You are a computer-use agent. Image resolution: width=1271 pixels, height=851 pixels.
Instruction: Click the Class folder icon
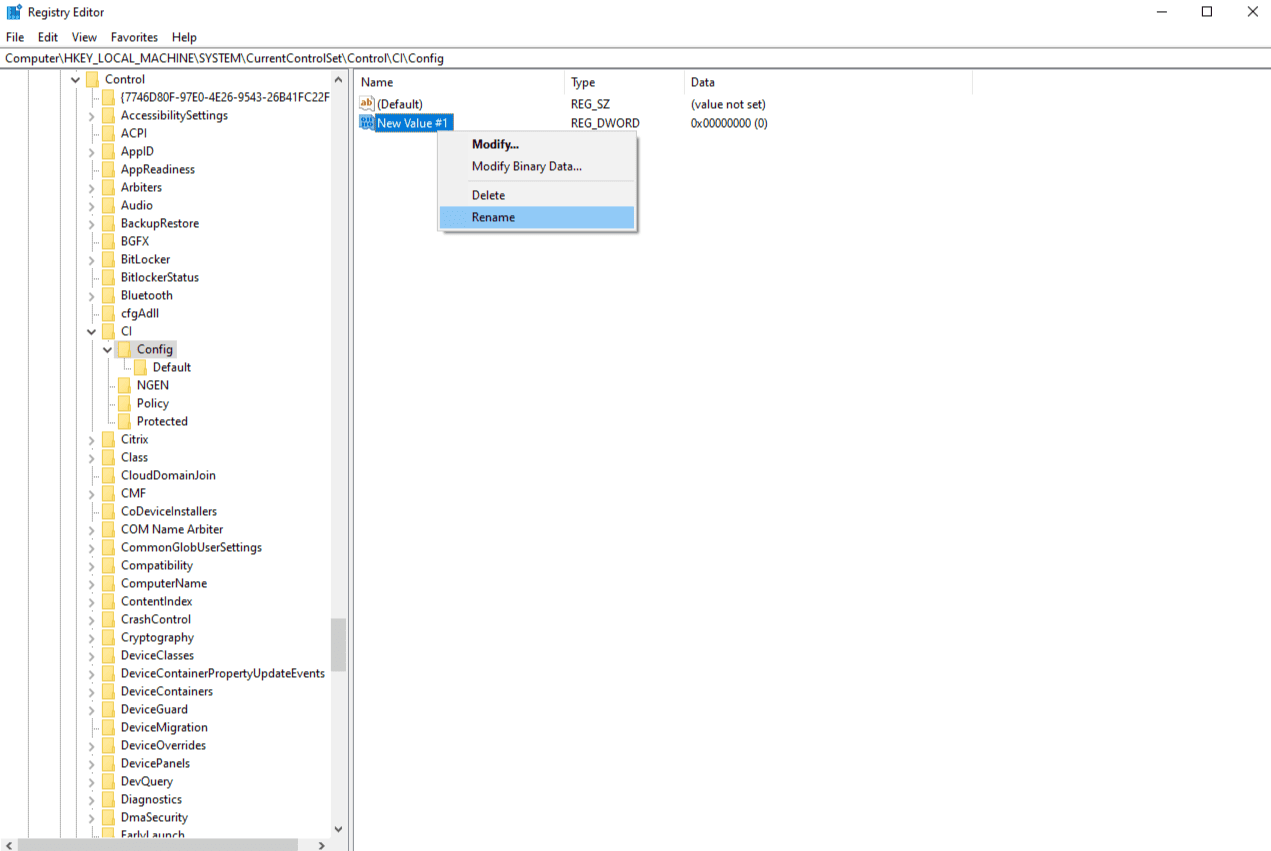coord(108,457)
